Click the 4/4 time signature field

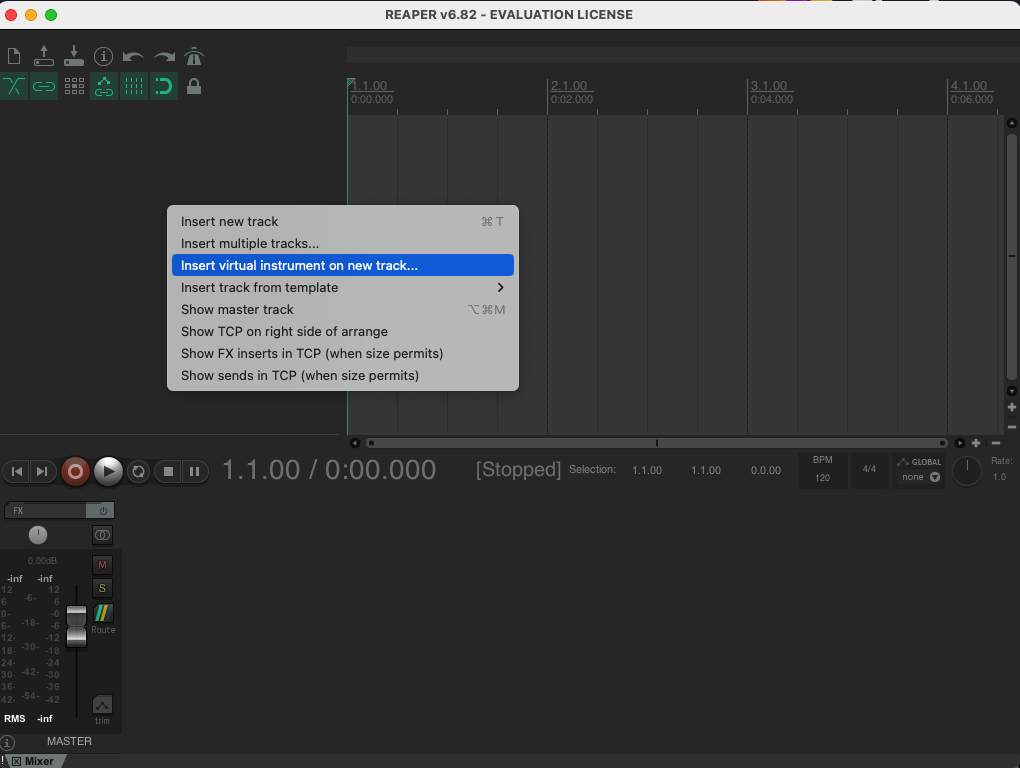[869, 470]
